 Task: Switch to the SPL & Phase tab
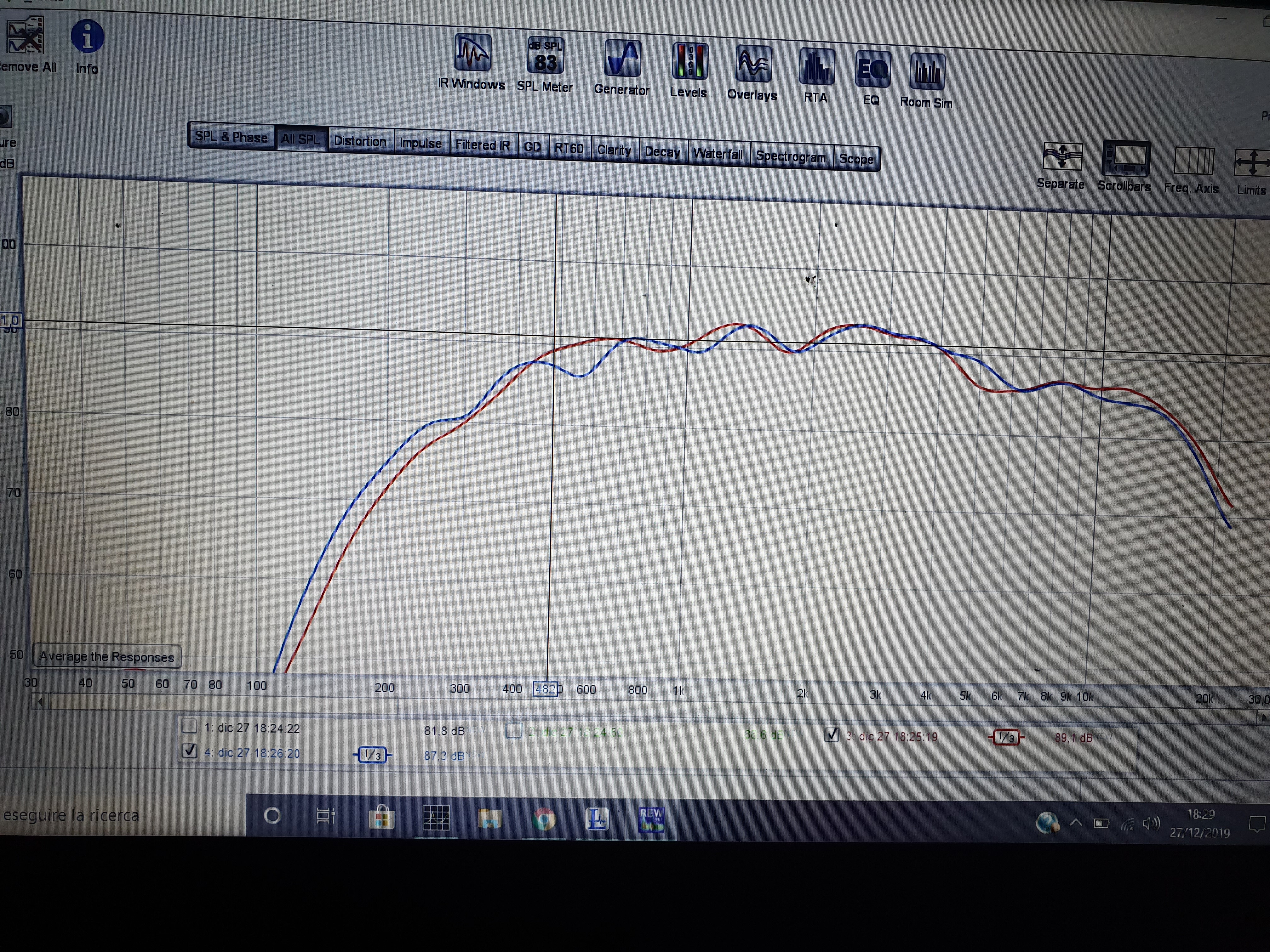click(x=232, y=137)
